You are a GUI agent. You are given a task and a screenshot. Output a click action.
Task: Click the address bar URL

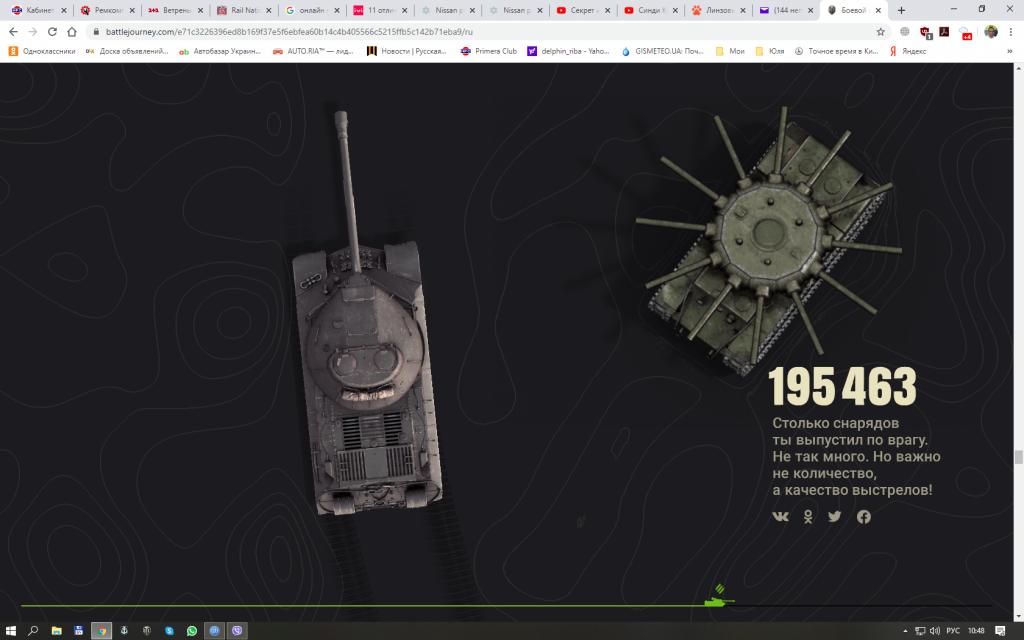289,31
